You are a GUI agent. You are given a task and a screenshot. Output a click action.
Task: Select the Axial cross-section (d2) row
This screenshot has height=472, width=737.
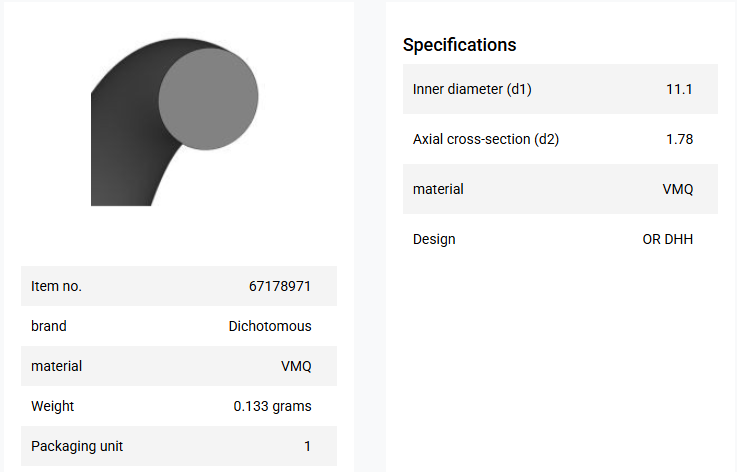[x=560, y=139]
